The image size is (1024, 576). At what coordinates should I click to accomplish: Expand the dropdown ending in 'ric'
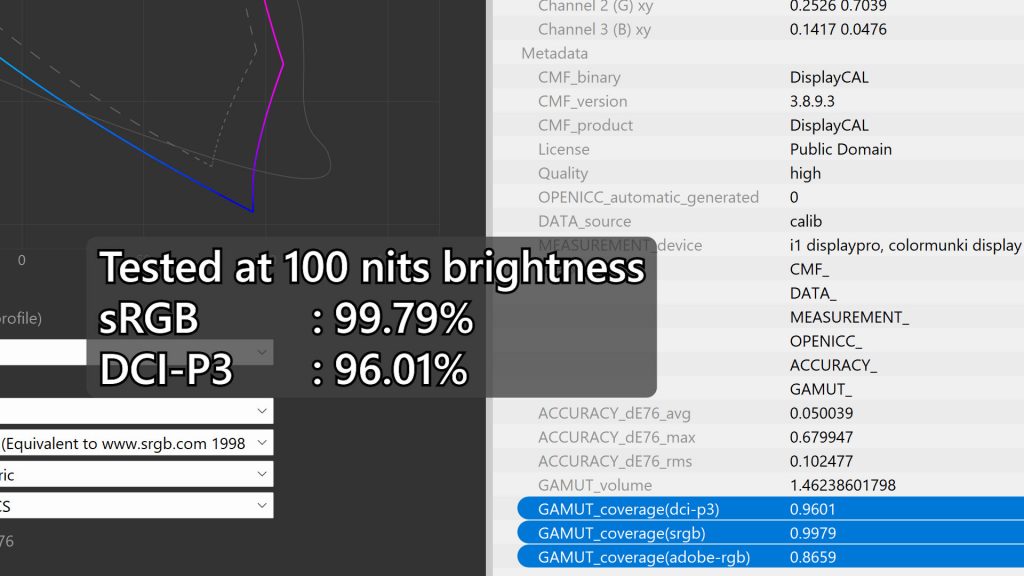[136, 474]
